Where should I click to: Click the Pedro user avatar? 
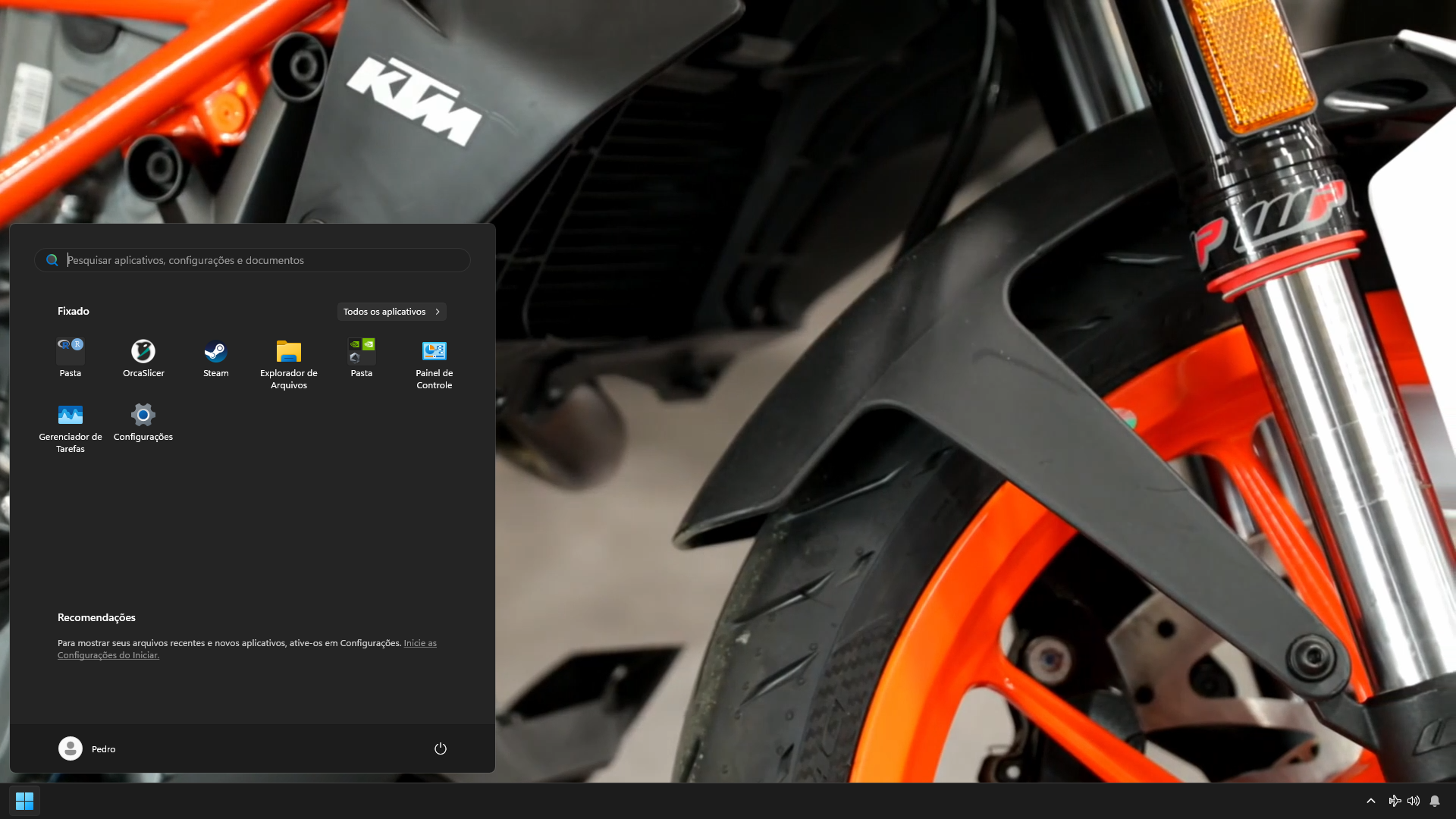pyautogui.click(x=71, y=748)
